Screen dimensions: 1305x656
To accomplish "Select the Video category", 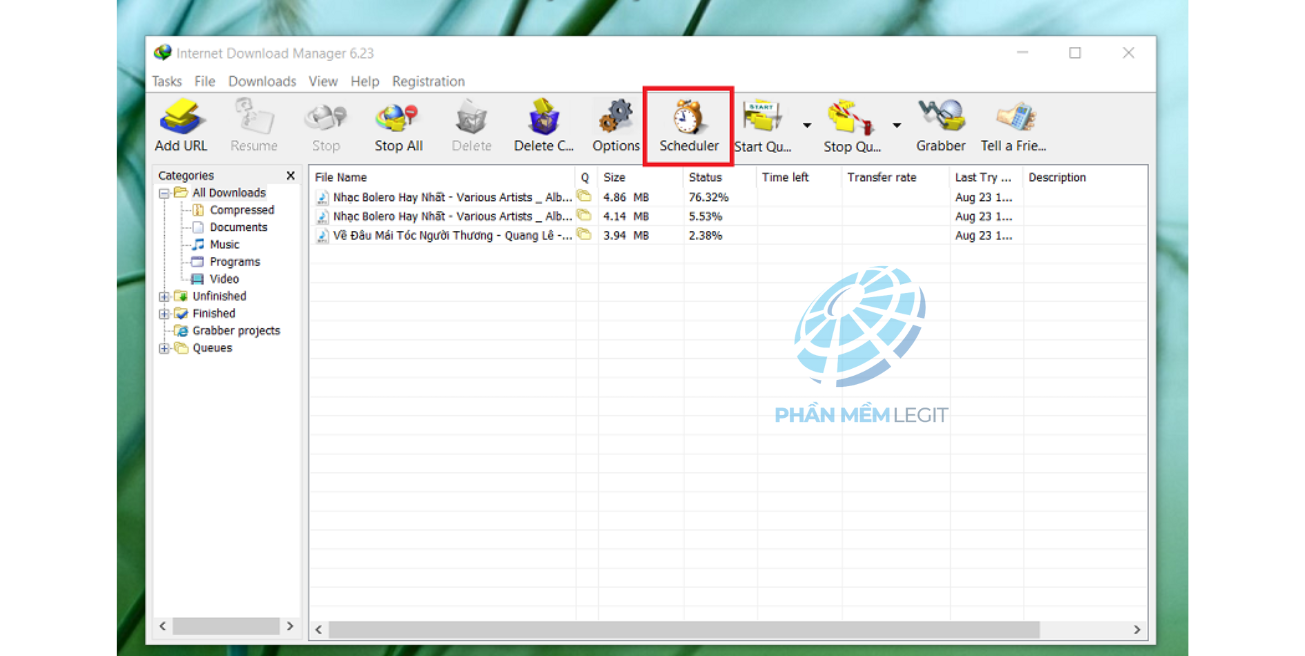I will coord(225,279).
